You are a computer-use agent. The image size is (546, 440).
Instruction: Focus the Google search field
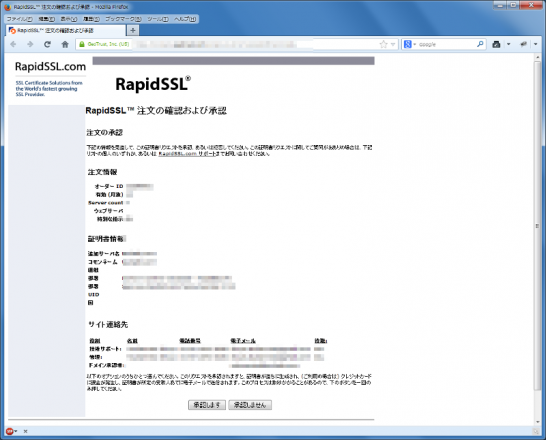(x=447, y=44)
